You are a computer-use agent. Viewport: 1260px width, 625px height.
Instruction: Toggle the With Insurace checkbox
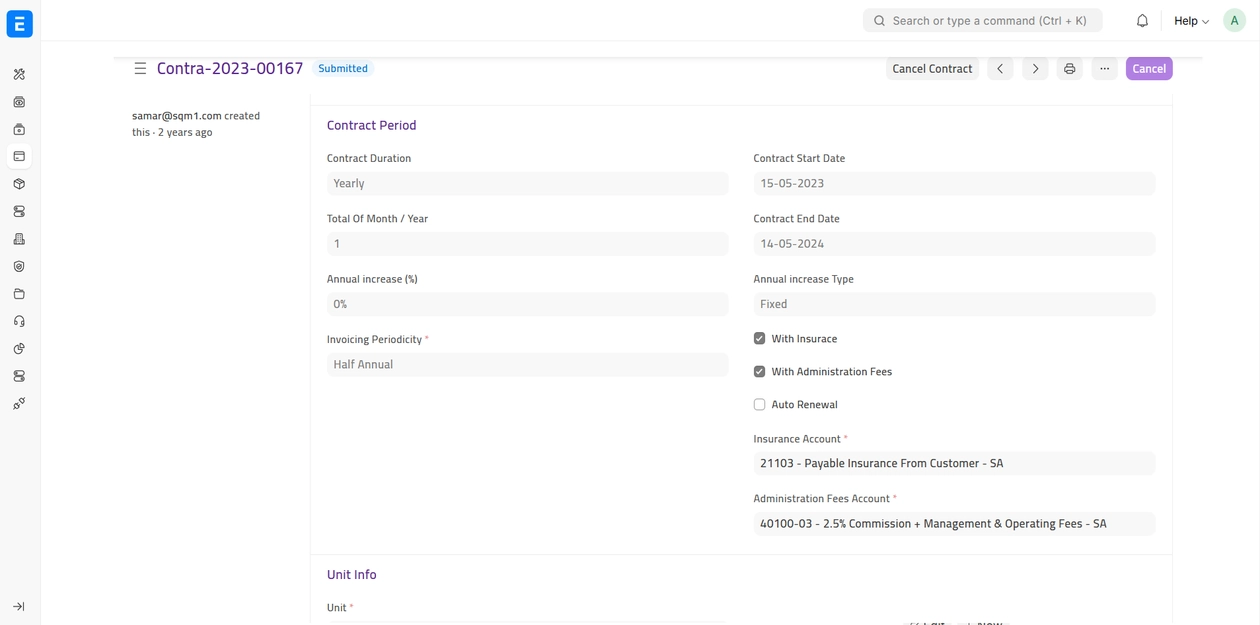coord(759,339)
